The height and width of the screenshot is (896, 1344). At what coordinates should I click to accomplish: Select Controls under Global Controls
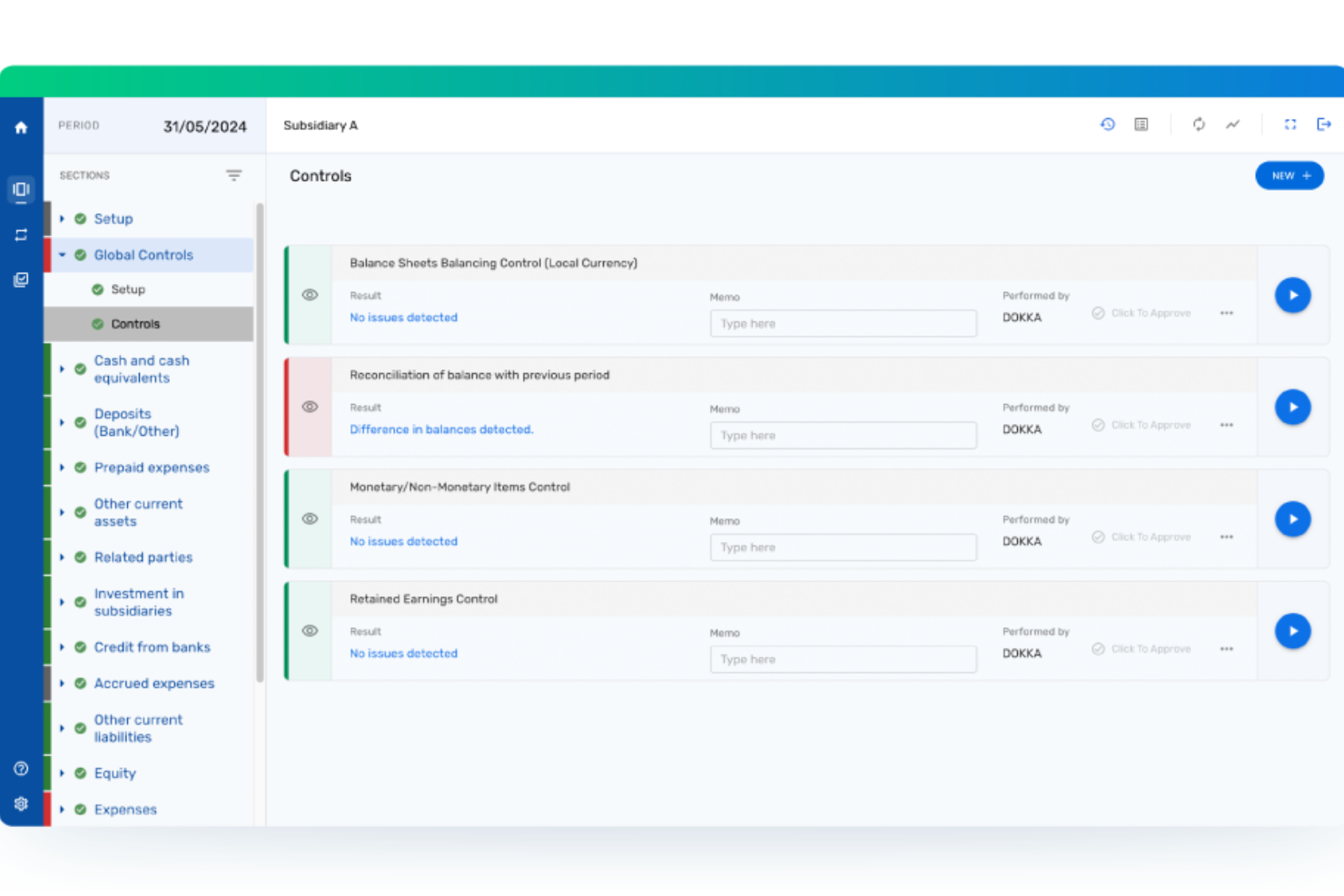135,323
